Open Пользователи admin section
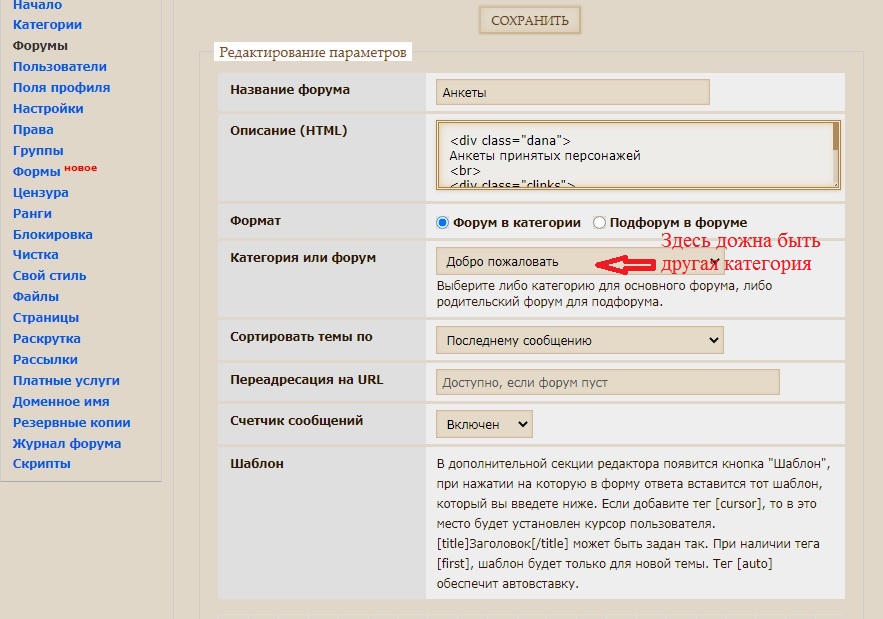This screenshot has width=883, height=619. (60, 66)
